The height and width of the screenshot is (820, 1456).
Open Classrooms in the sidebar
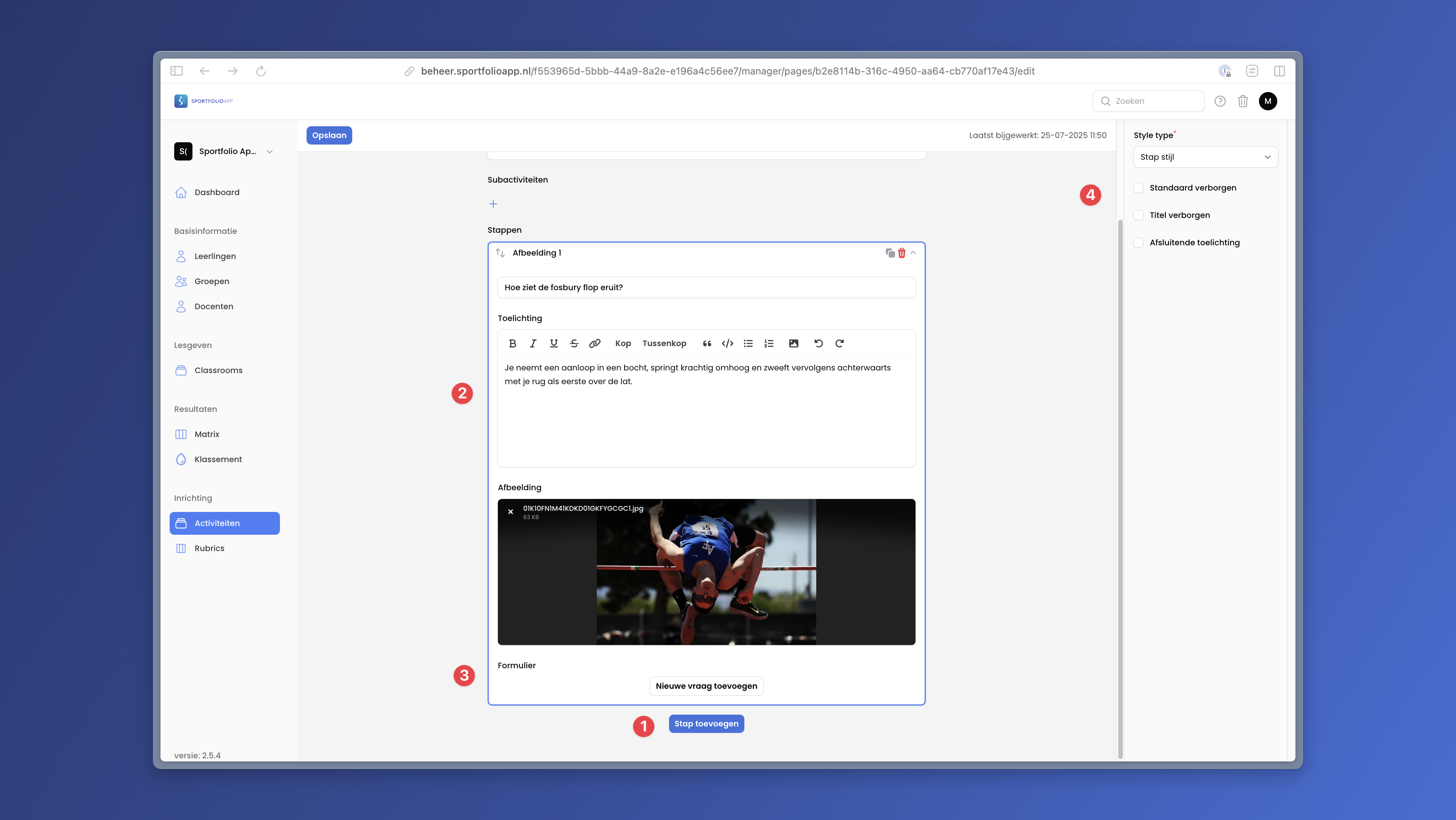[224, 370]
